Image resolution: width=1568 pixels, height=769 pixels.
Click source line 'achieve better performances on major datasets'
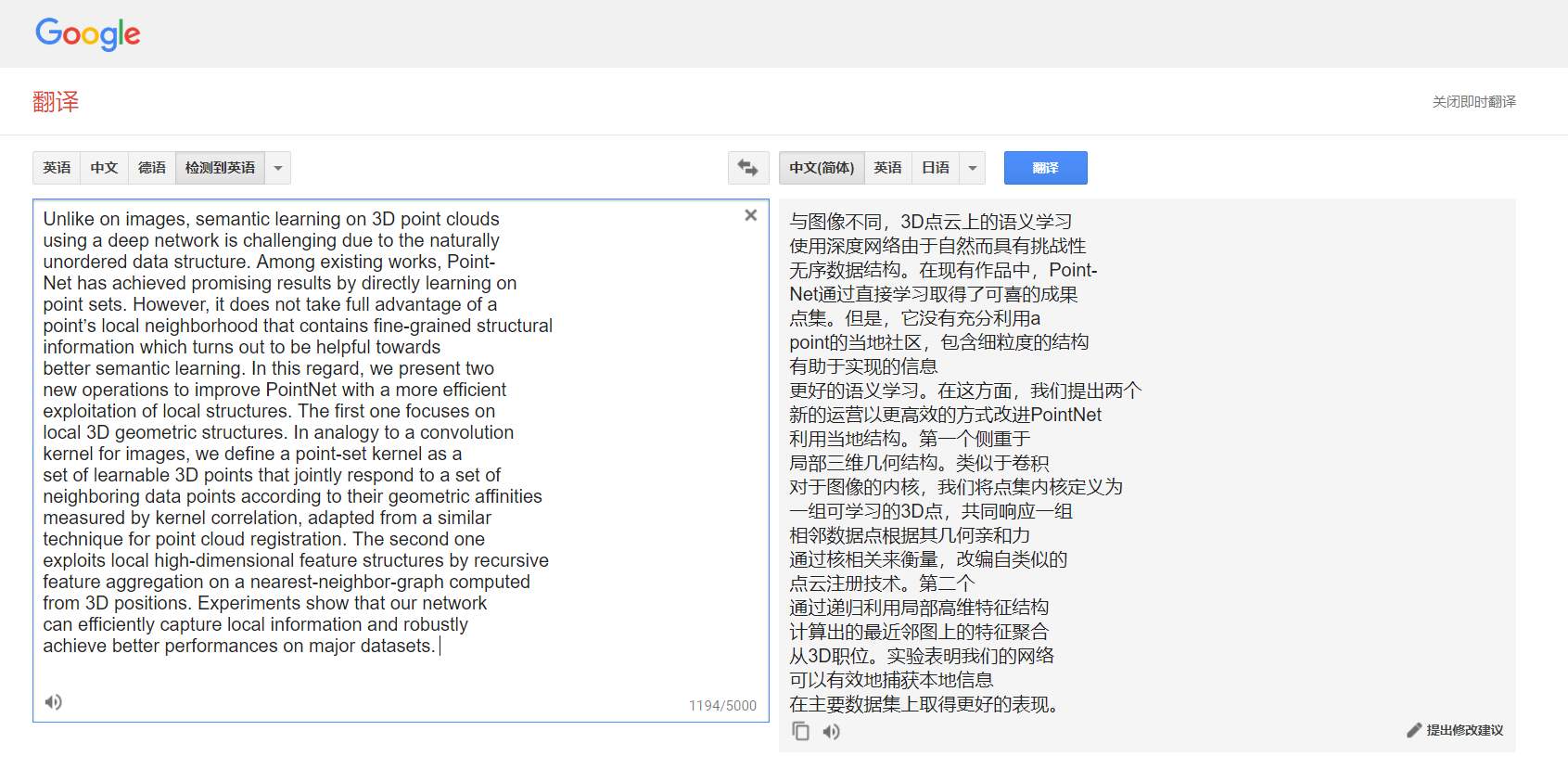pos(238,646)
